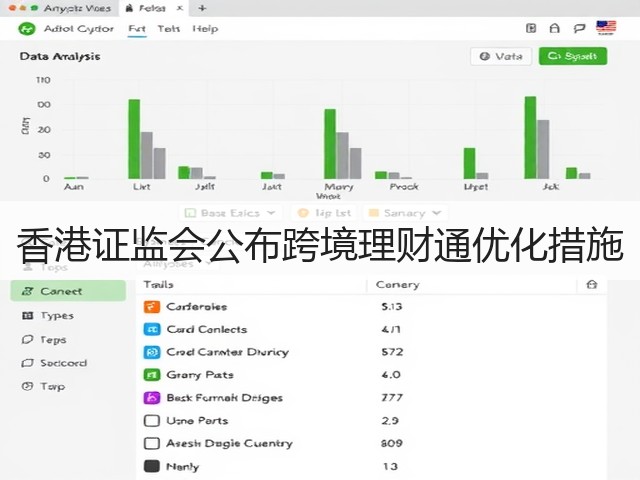Click the Sadcord folder icon
This screenshot has width=640, height=480.
click(27, 363)
